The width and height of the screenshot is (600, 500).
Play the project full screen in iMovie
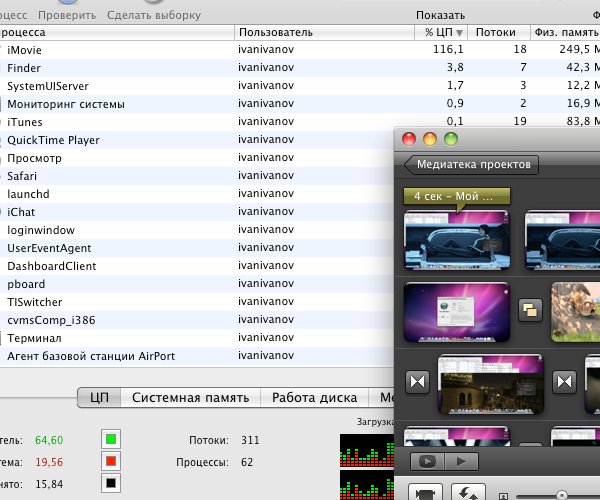click(x=427, y=462)
